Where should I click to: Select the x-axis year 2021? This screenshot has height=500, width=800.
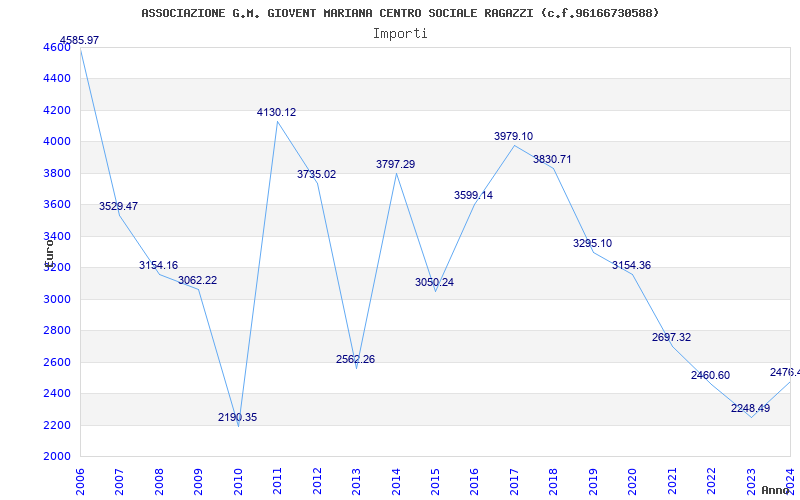click(672, 481)
